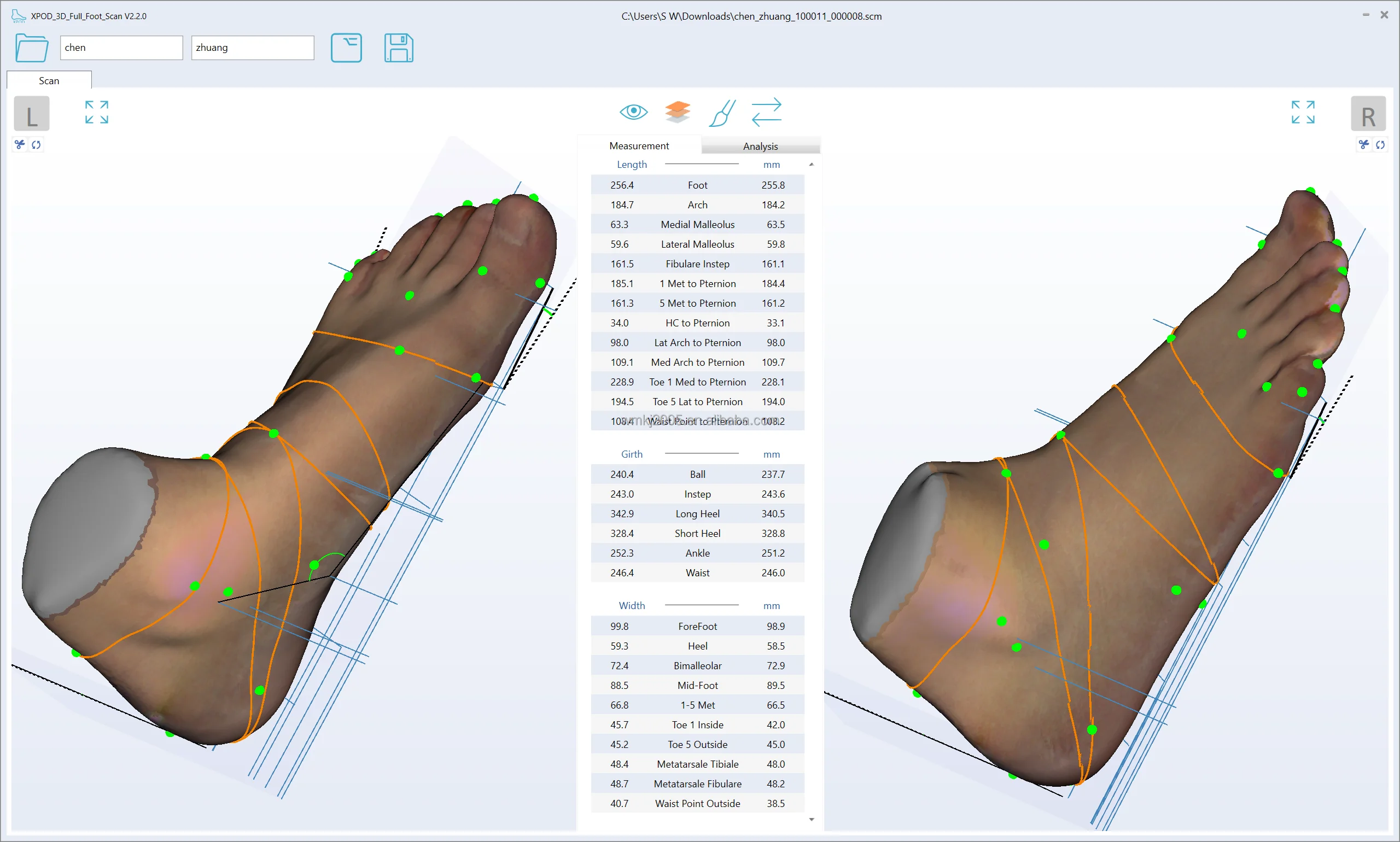The image size is (1400, 842).
Task: Select the Scan tab
Action: 48,80
